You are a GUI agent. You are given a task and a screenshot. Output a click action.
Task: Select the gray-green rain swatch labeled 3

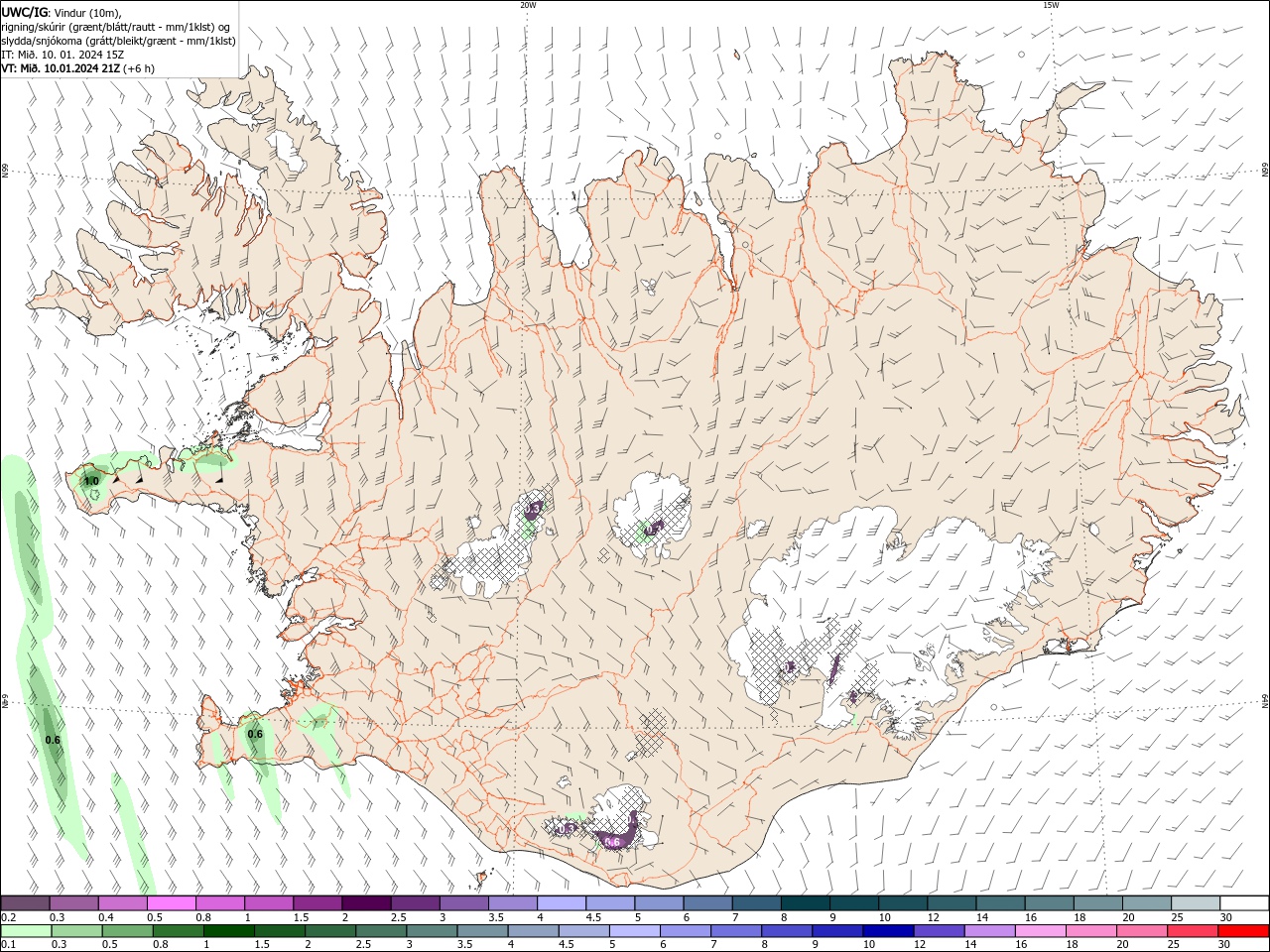(433, 931)
